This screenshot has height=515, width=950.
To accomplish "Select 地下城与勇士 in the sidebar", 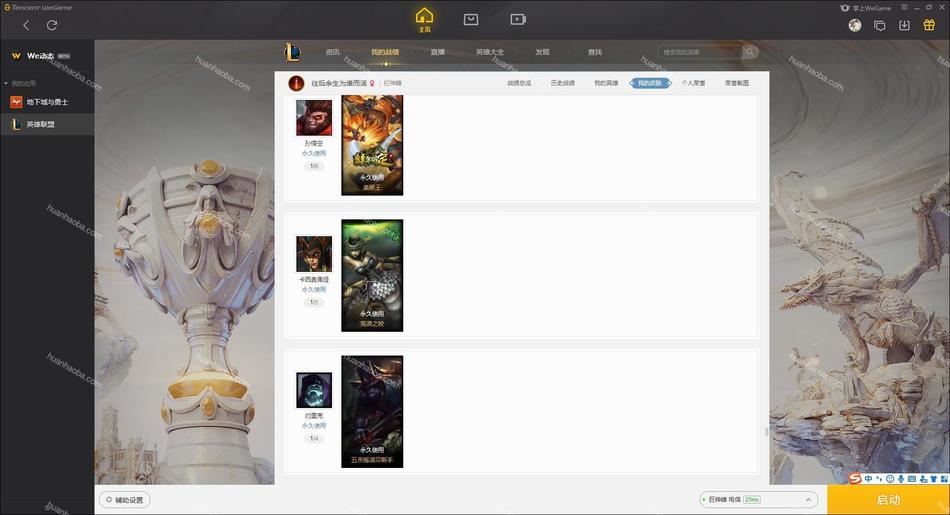I will pos(47,102).
